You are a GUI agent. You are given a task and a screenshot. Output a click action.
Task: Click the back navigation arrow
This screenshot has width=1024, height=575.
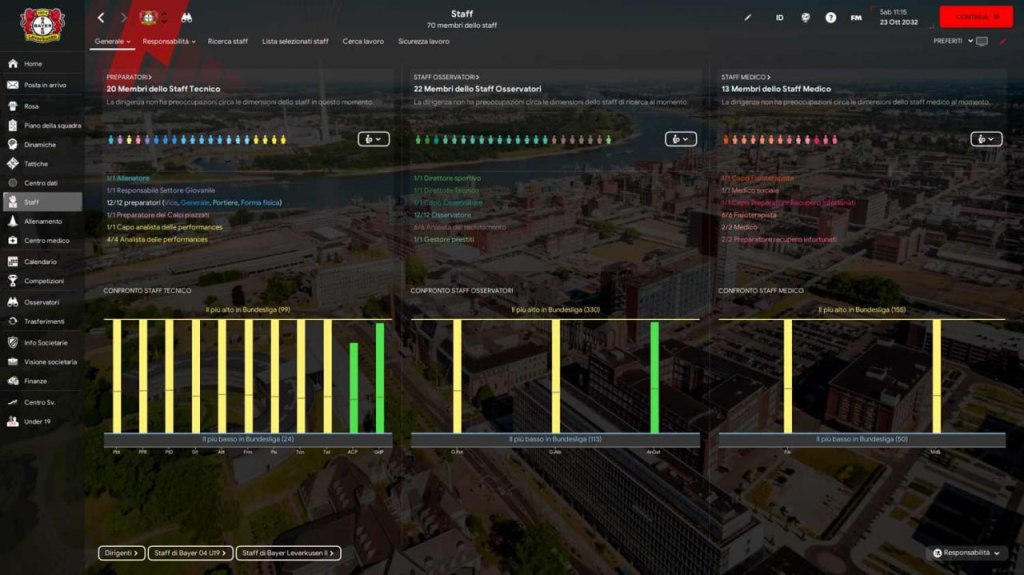(x=101, y=17)
